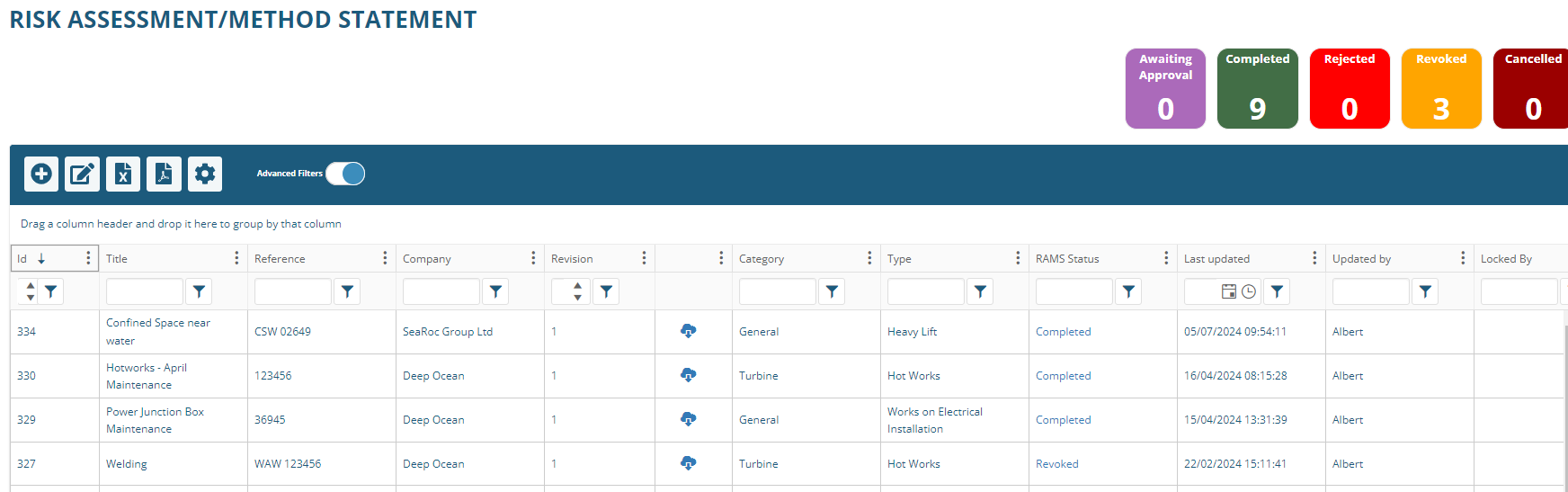Sort by the Last updated column header
Screen dimensions: 1568x492
[x=1216, y=258]
